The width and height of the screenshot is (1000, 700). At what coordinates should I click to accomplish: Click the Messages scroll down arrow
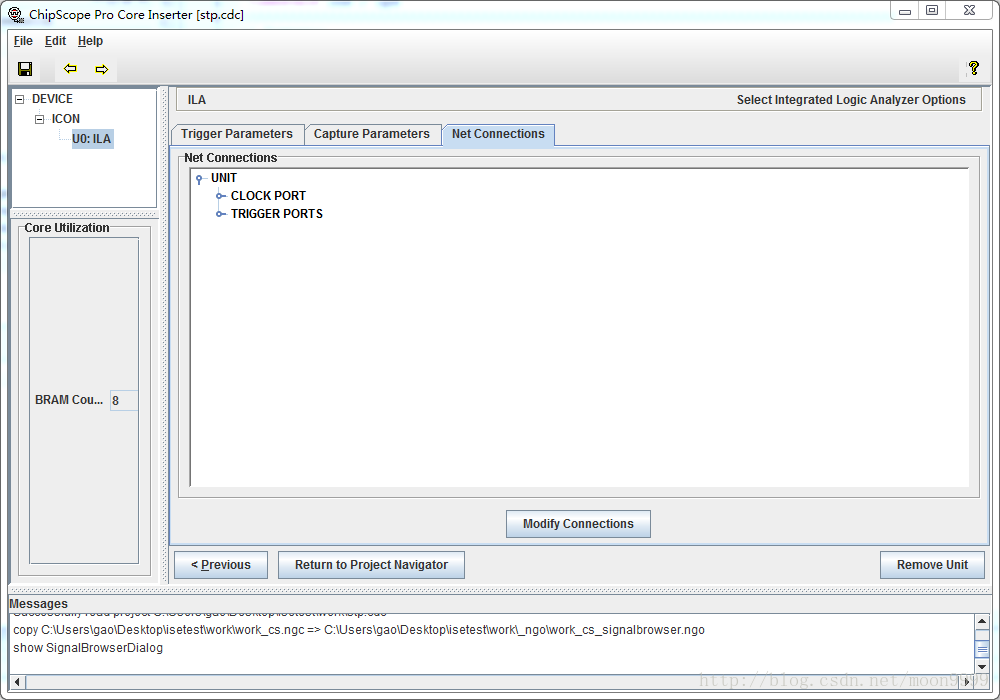click(982, 666)
